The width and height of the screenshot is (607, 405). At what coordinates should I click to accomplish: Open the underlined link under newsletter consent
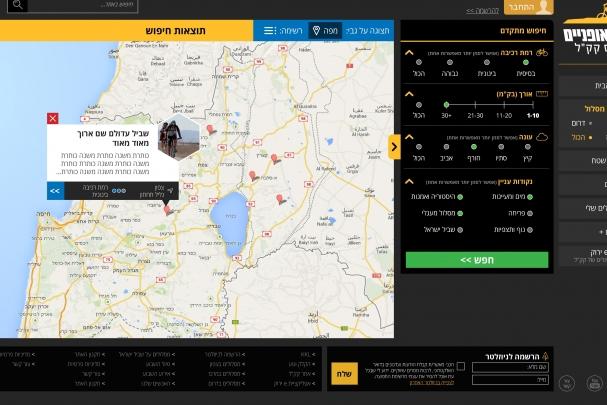coord(432,383)
